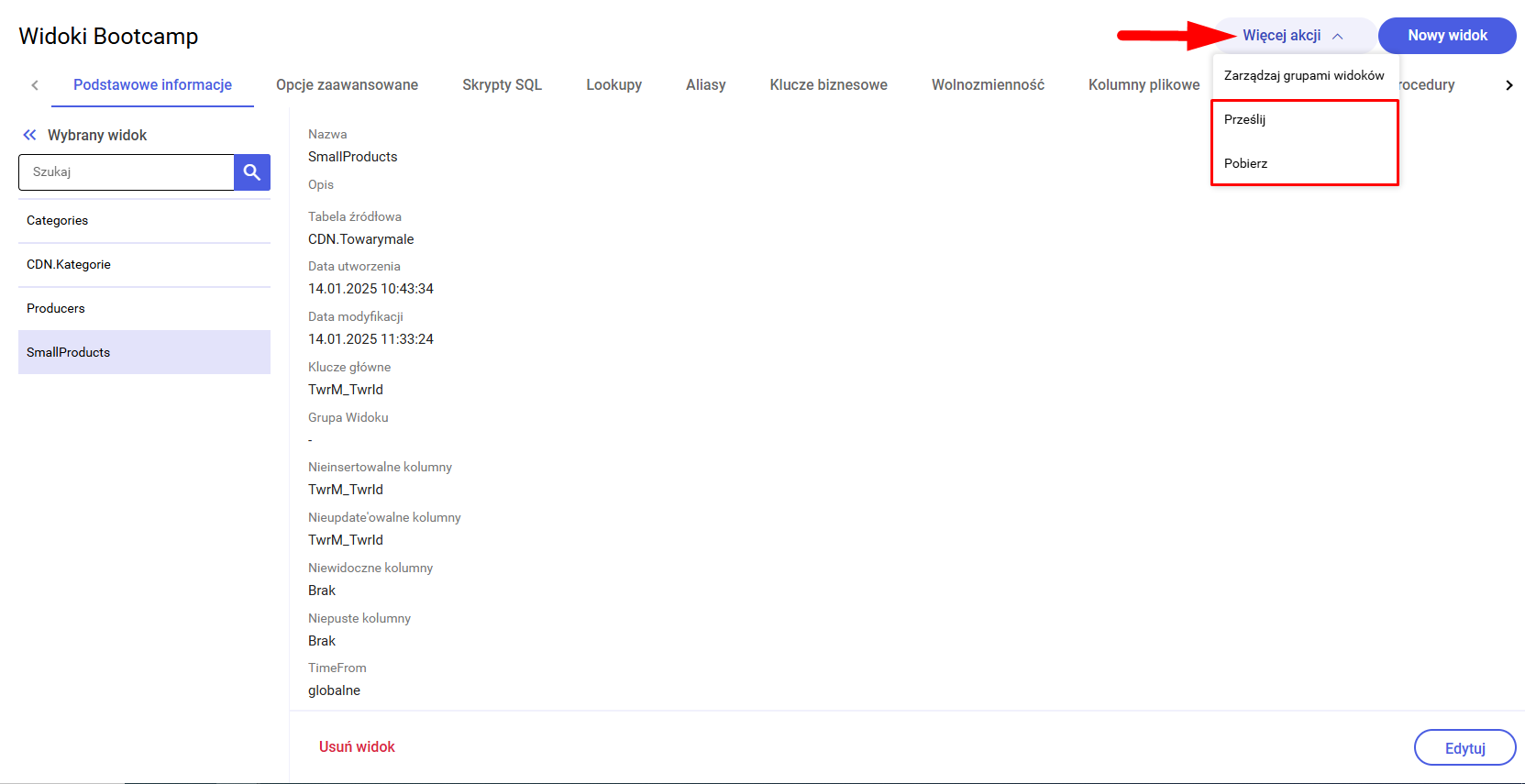Image resolution: width=1525 pixels, height=784 pixels.
Task: Click Usuń widok to delete view
Action: tap(357, 746)
